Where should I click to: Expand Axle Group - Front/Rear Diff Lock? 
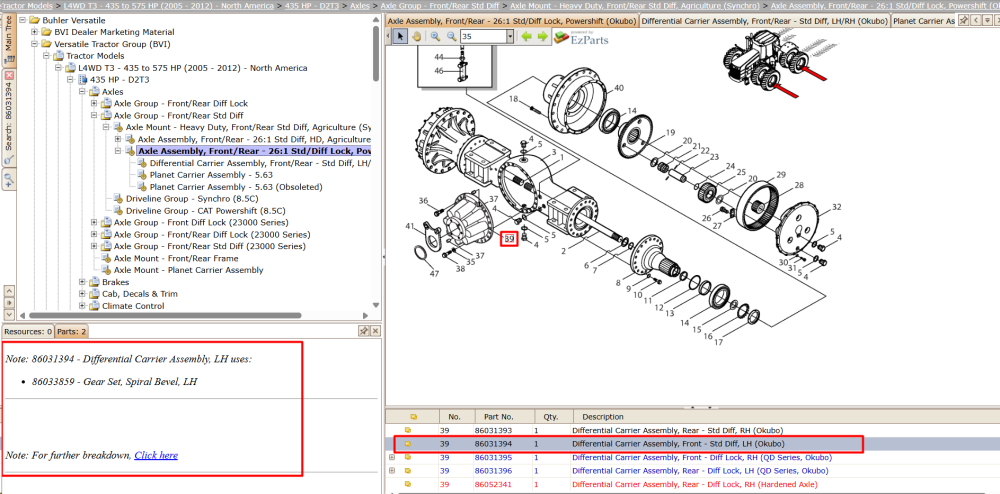click(94, 103)
